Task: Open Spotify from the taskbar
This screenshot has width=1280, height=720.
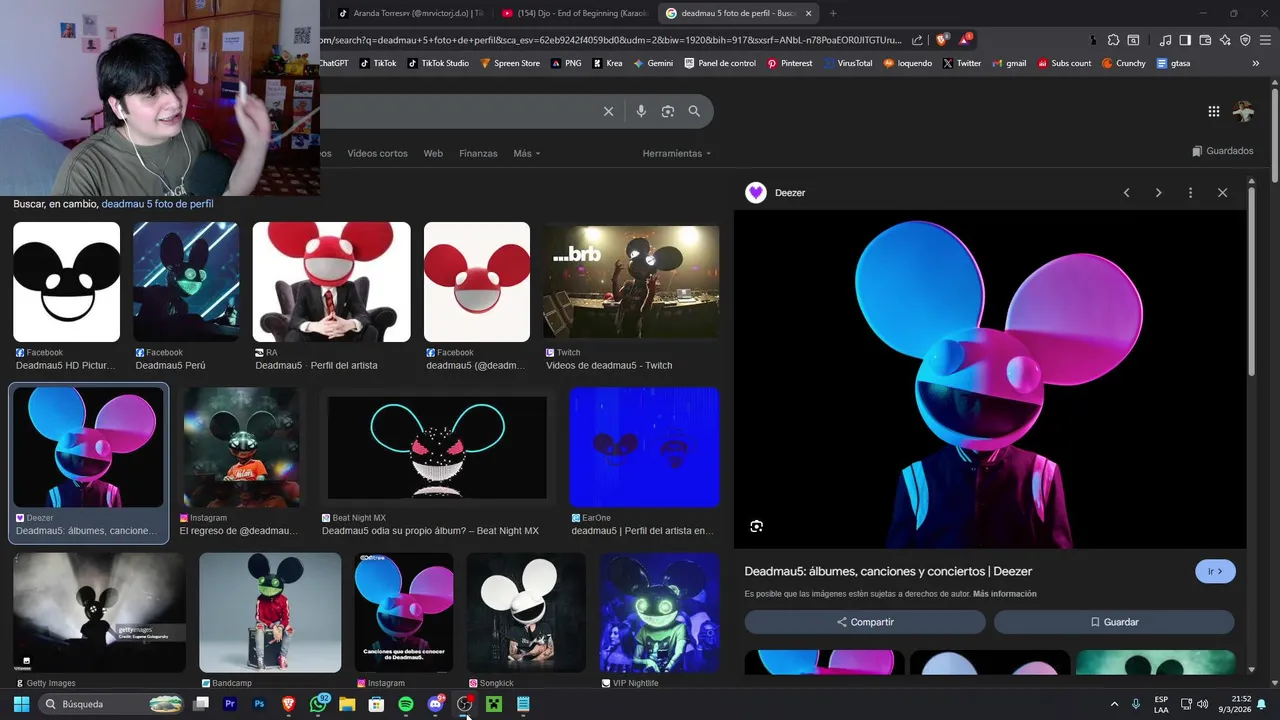Action: [x=405, y=704]
